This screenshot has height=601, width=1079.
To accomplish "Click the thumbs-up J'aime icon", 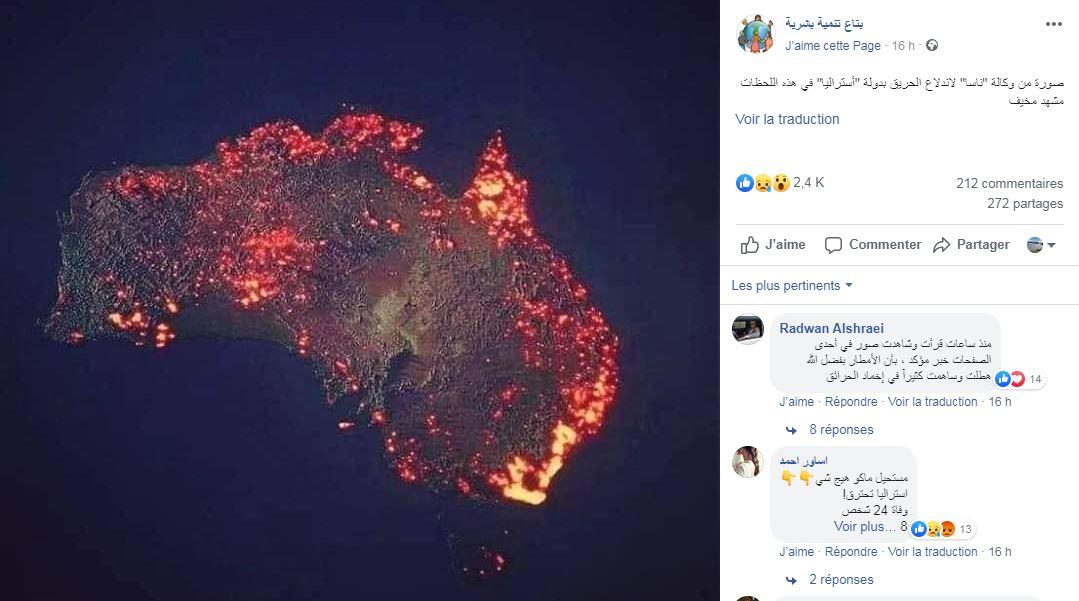I will (749, 245).
